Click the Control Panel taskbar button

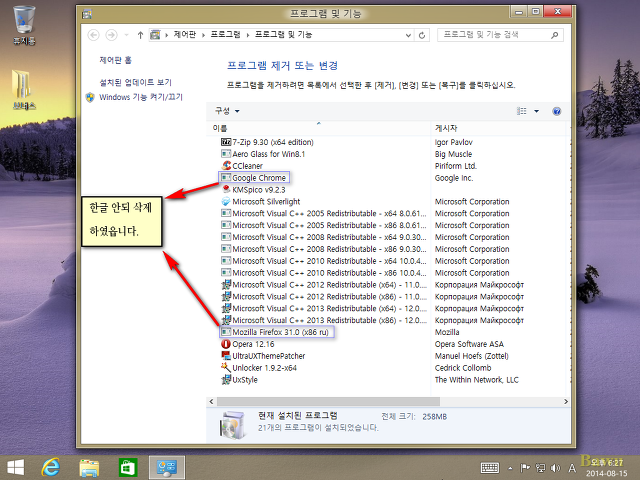(167, 467)
